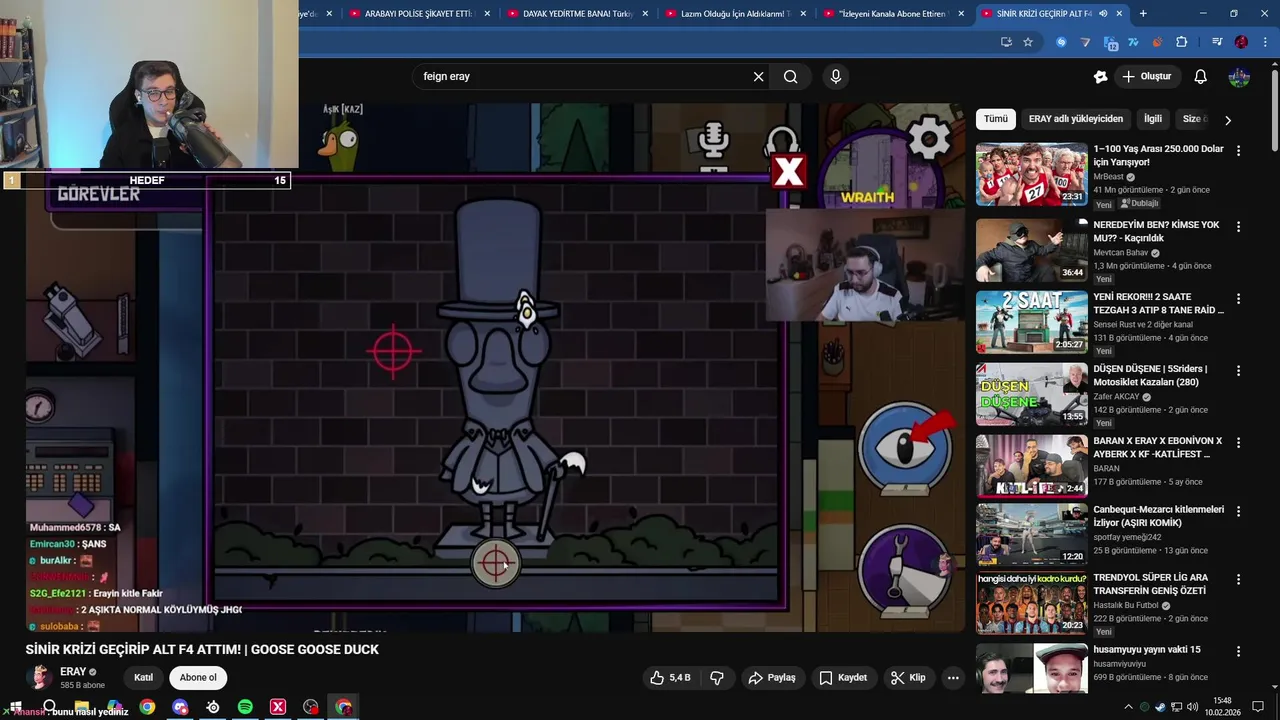Open the 1–100 Yaş Arası video thumbnail
The width and height of the screenshot is (1280, 720).
(x=1031, y=174)
